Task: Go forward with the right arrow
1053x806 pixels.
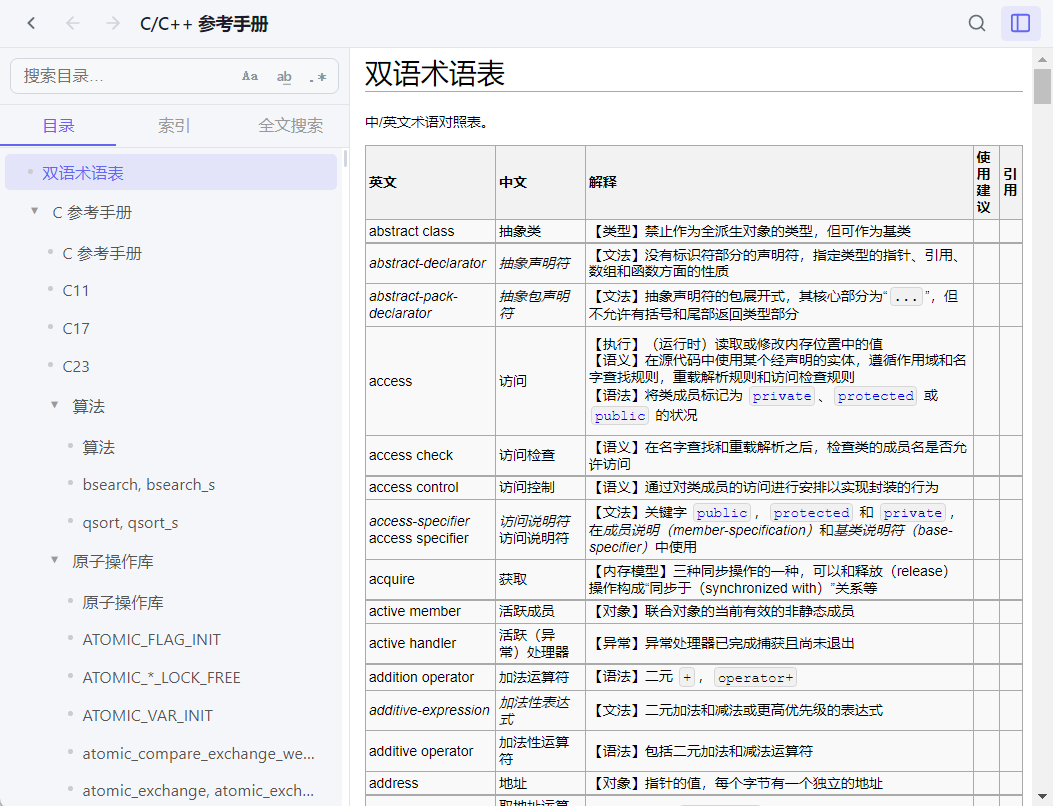Action: (x=113, y=23)
